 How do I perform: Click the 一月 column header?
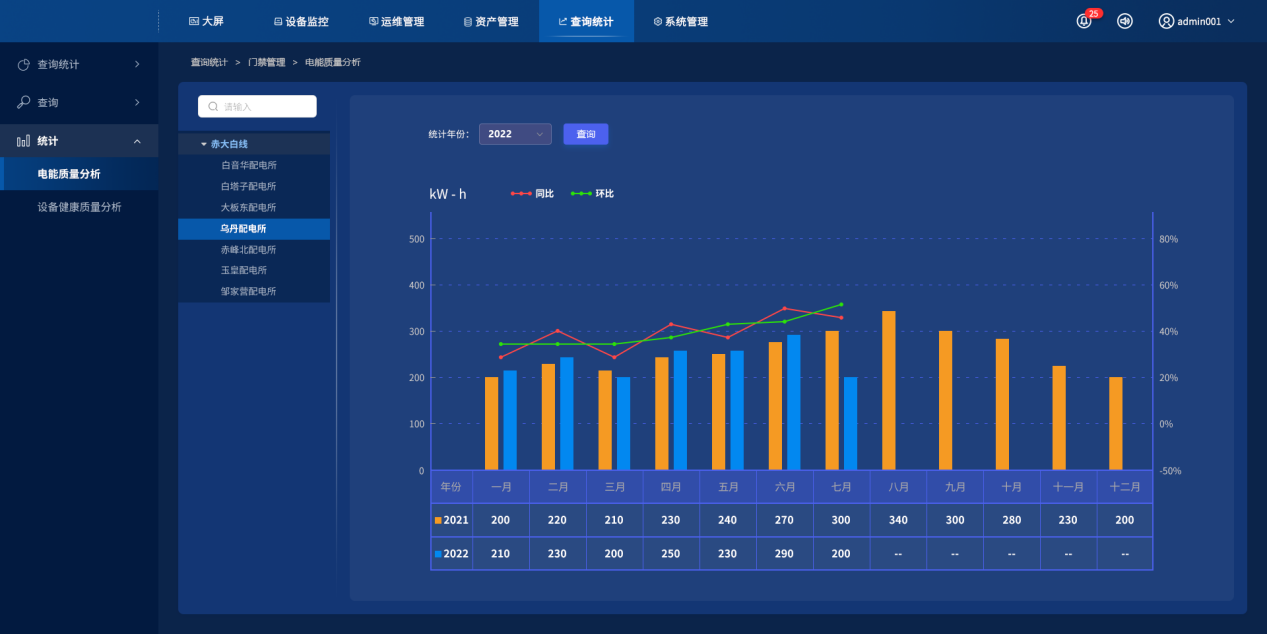(x=501, y=487)
